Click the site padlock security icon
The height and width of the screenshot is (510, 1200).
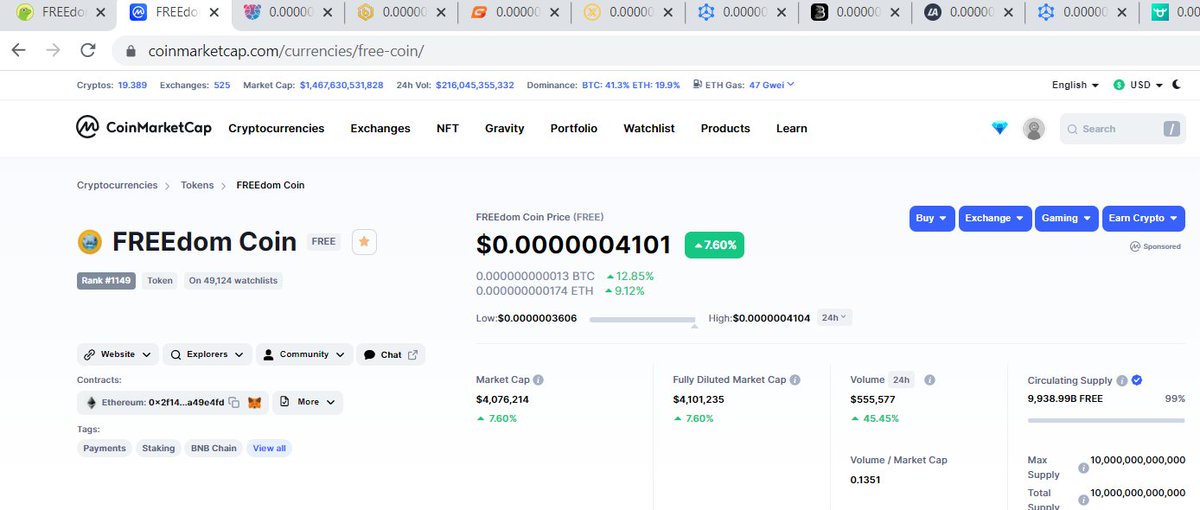point(131,51)
